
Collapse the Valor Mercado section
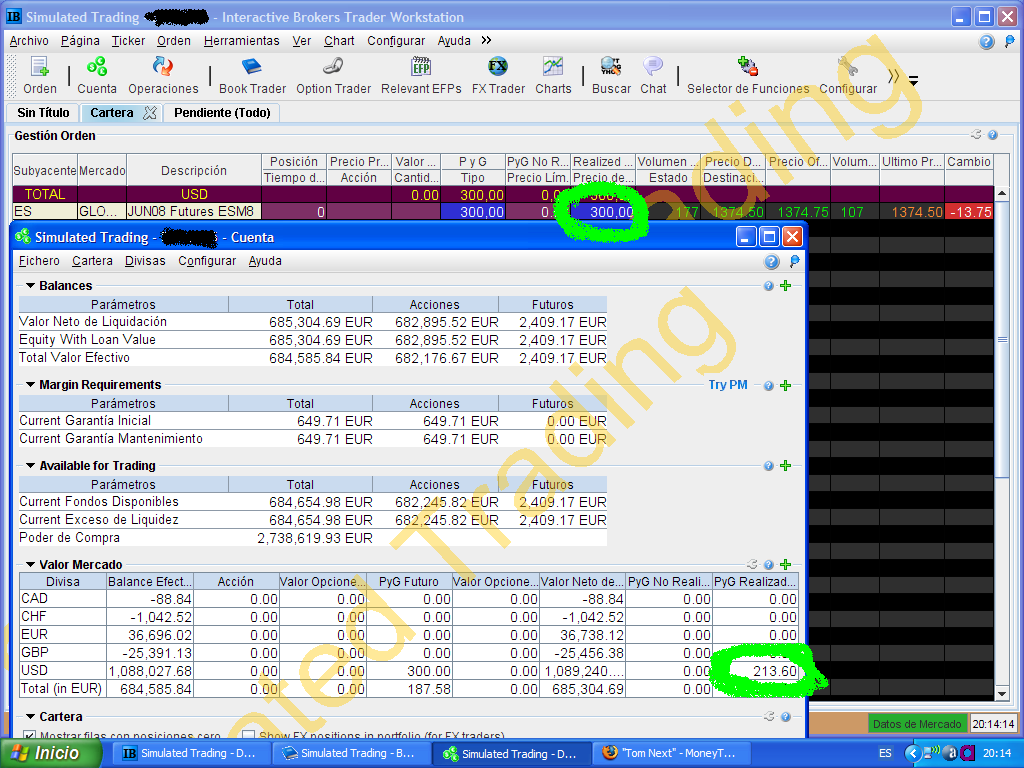pos(30,564)
